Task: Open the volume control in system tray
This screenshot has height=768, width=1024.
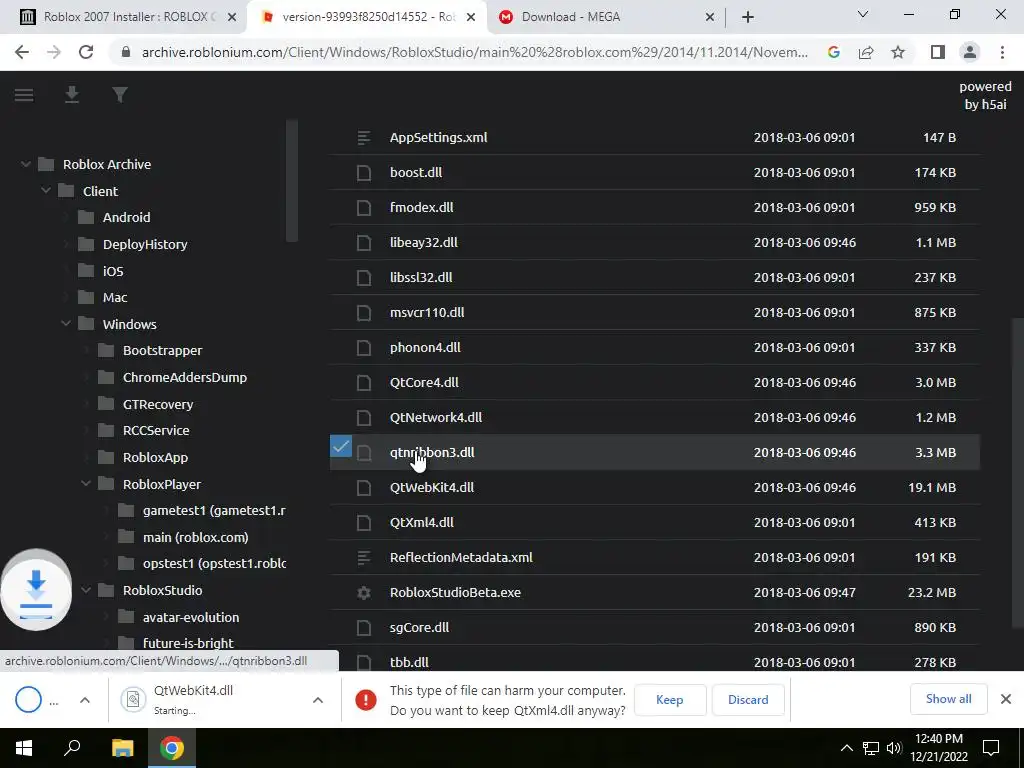Action: pyautogui.click(x=895, y=748)
